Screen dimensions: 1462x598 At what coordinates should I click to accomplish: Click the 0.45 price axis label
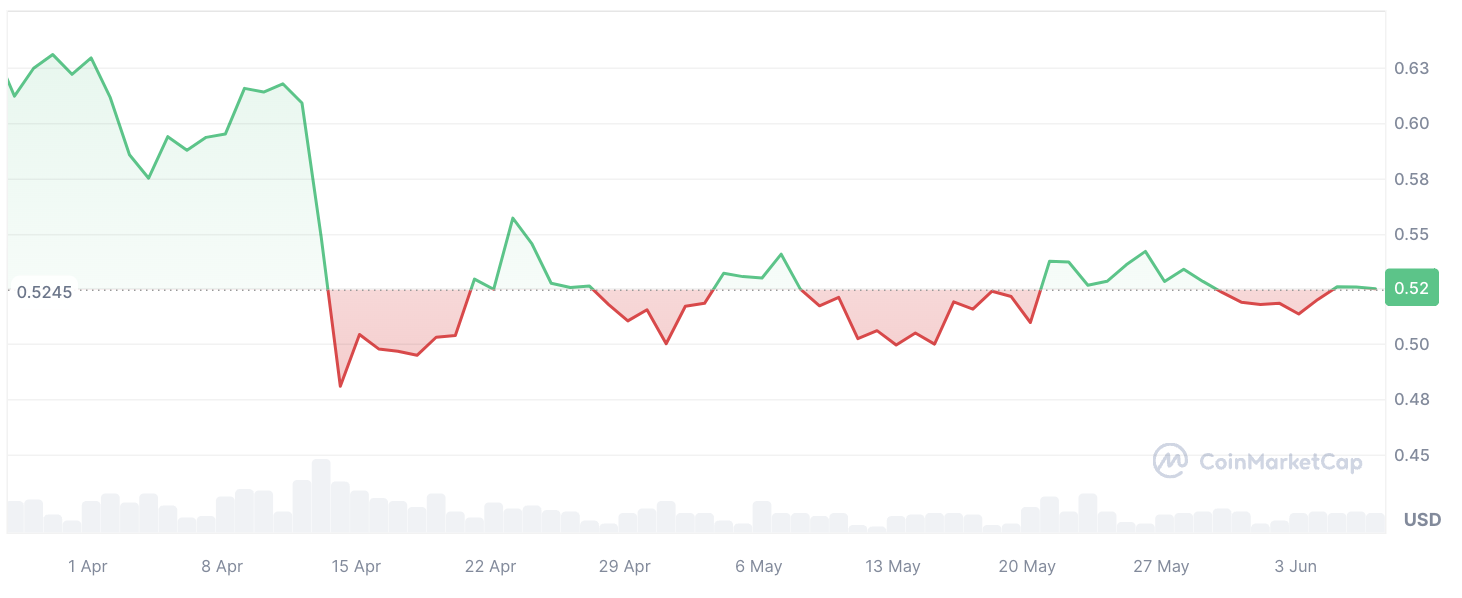point(1411,456)
